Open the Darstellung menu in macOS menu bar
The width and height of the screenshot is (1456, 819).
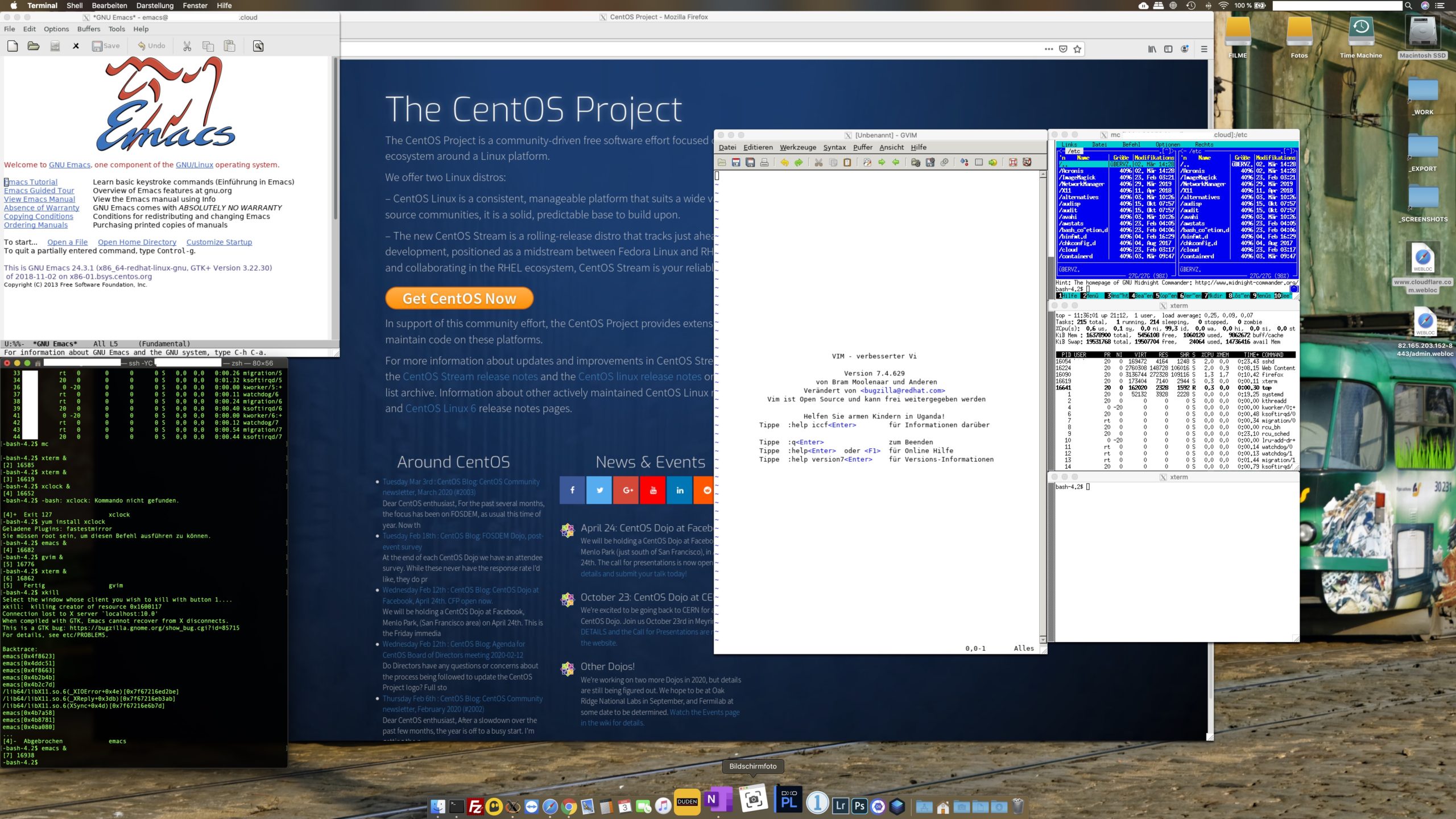coord(155,6)
